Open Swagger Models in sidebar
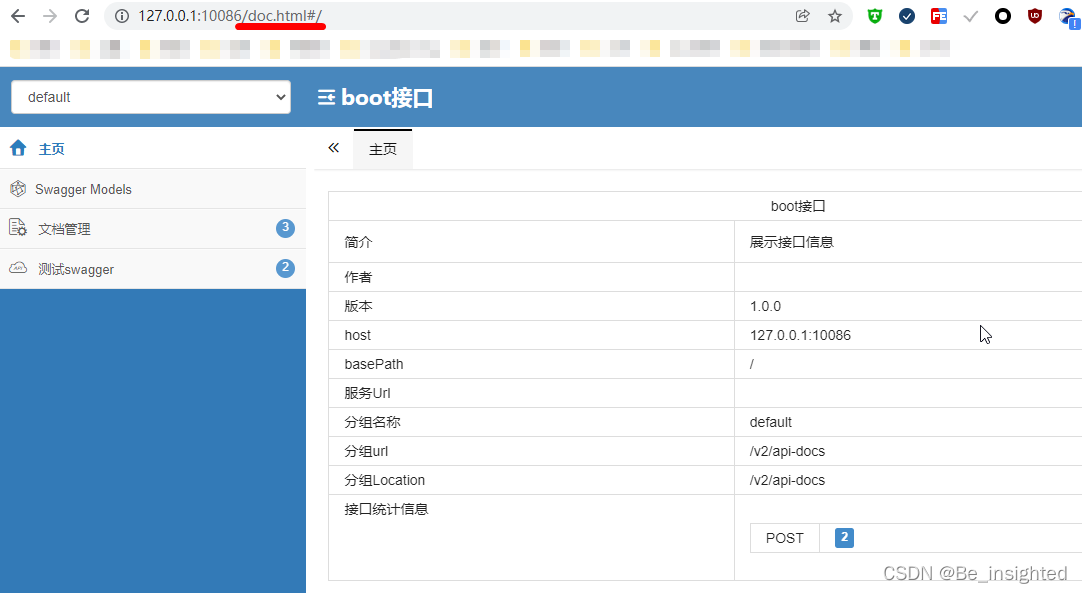Viewport: 1082px width, 593px height. pyautogui.click(x=153, y=188)
